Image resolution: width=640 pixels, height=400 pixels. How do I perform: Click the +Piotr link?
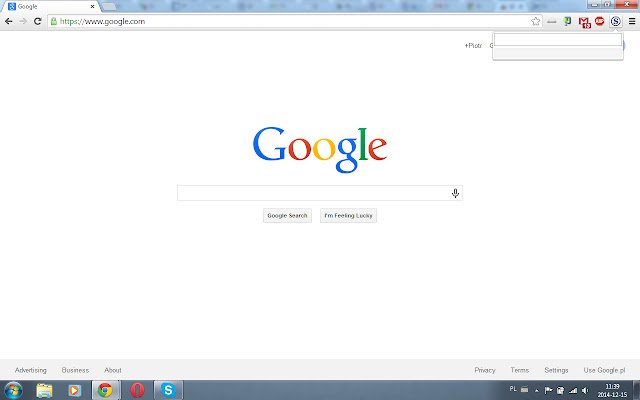click(x=473, y=46)
